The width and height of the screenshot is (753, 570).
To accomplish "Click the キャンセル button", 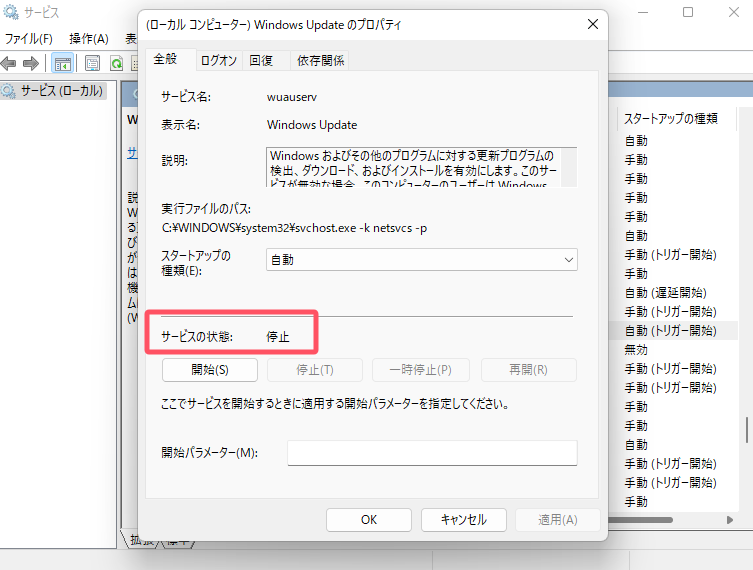I will tap(464, 520).
